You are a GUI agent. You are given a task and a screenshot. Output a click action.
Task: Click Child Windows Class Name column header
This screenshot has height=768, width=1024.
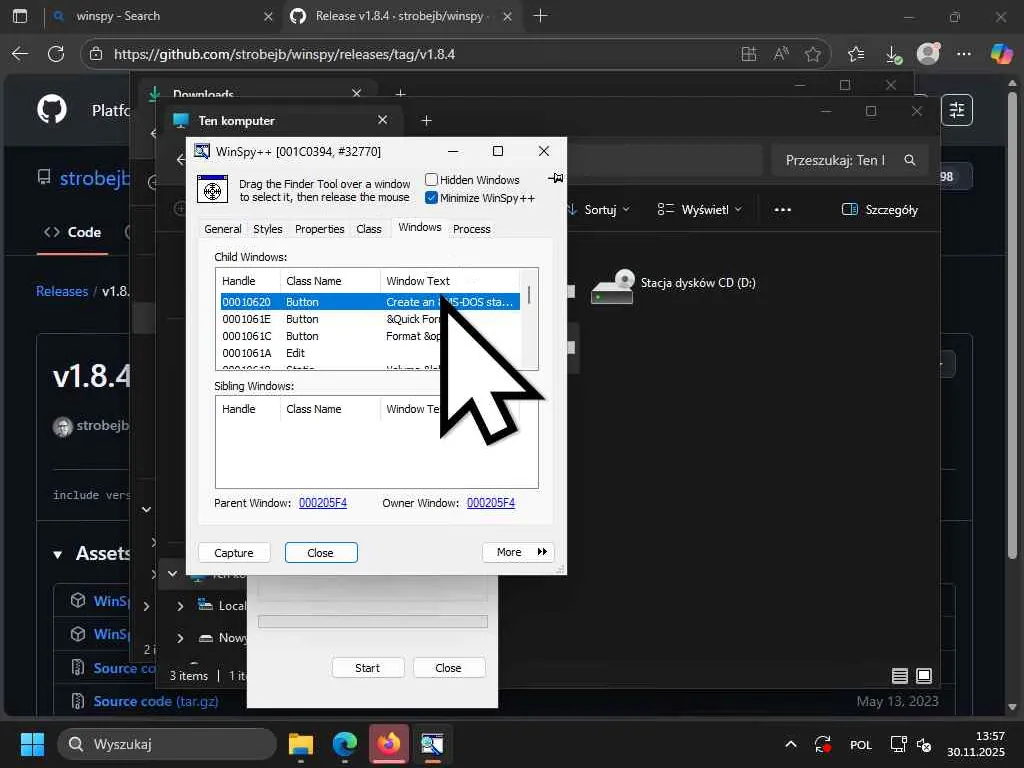[x=330, y=281]
